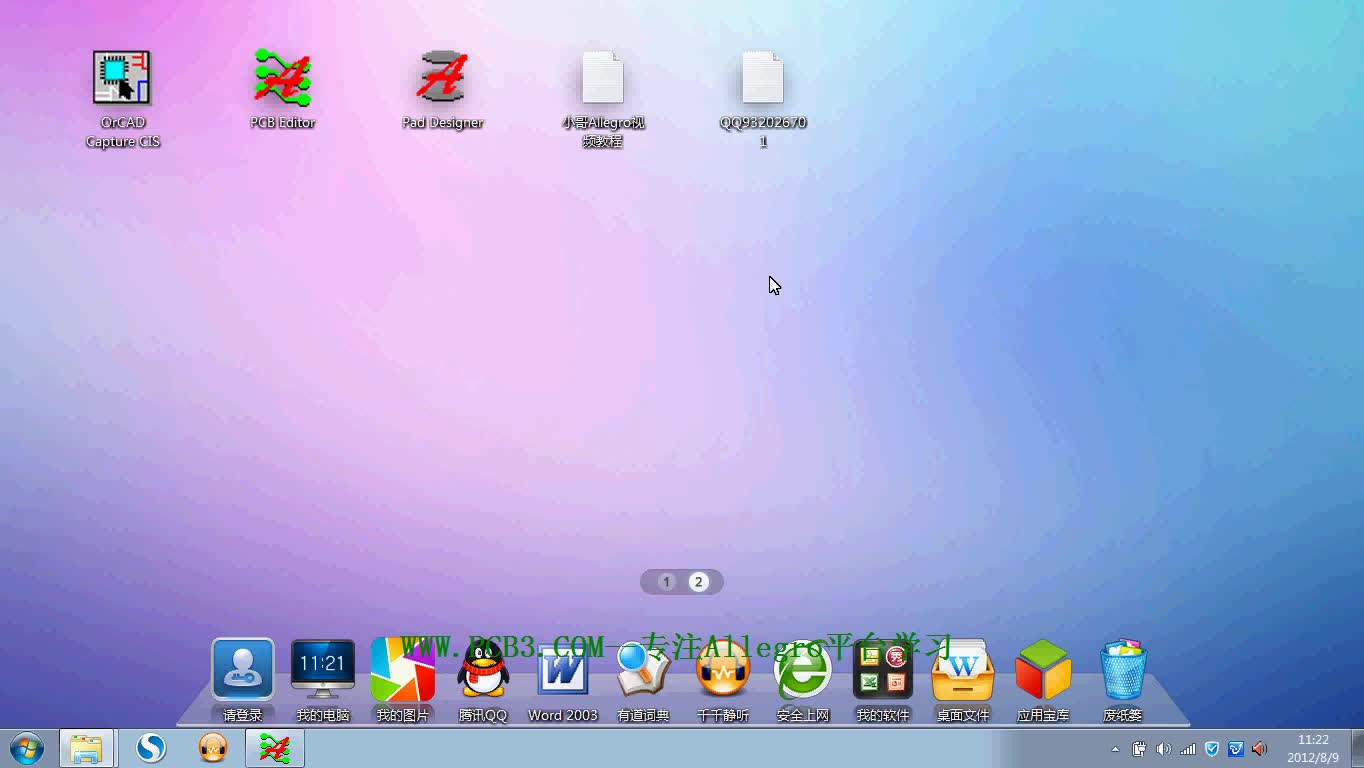This screenshot has height=768, width=1364.
Task: Open the clock showing 11:22
Action: coord(1313,749)
